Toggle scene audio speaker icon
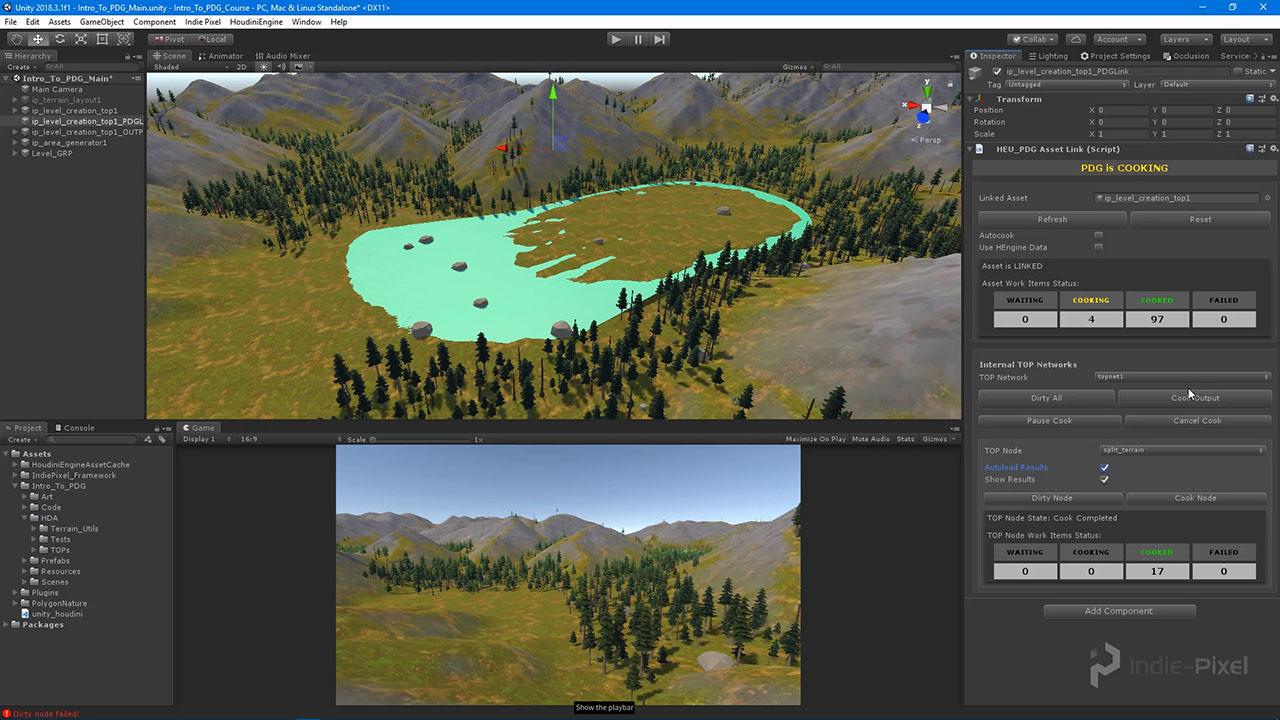1280x720 pixels. click(x=281, y=67)
